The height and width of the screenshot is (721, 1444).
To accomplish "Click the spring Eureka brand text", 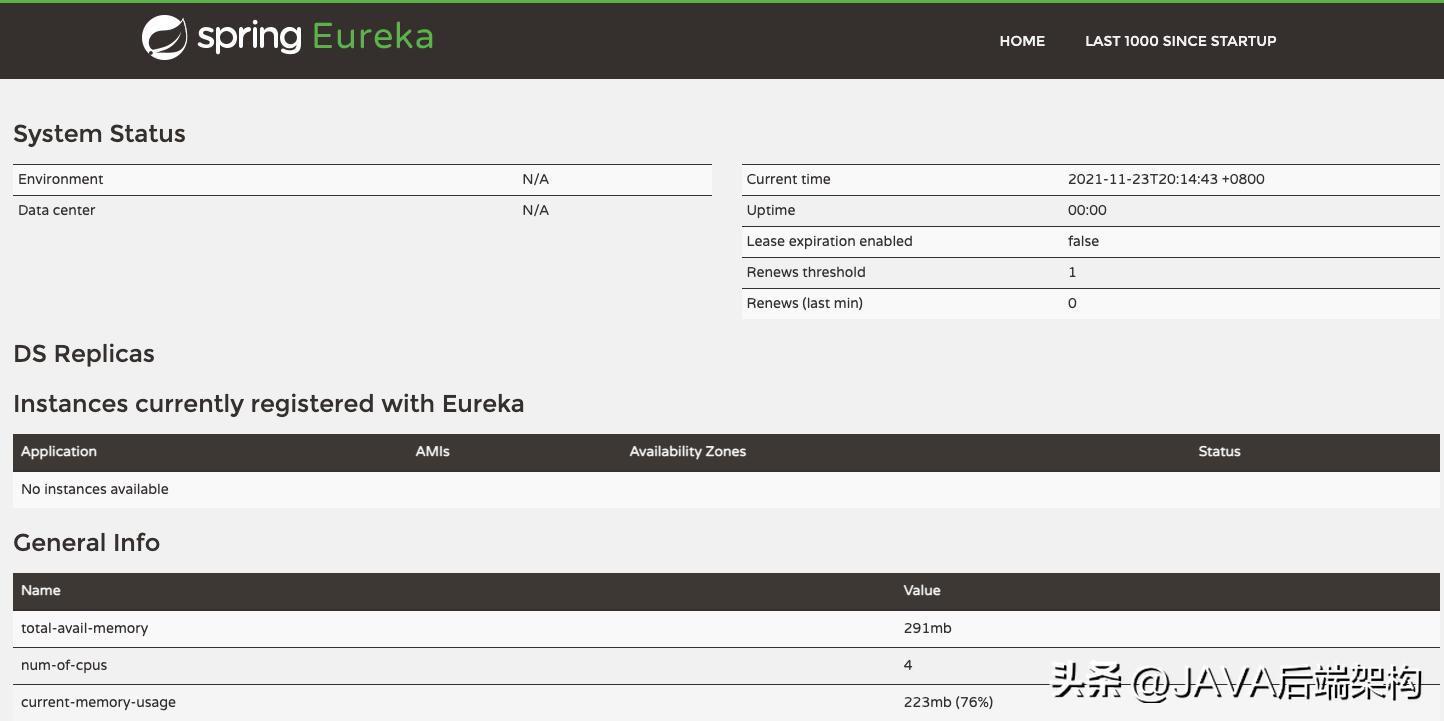I will pyautogui.click(x=315, y=37).
